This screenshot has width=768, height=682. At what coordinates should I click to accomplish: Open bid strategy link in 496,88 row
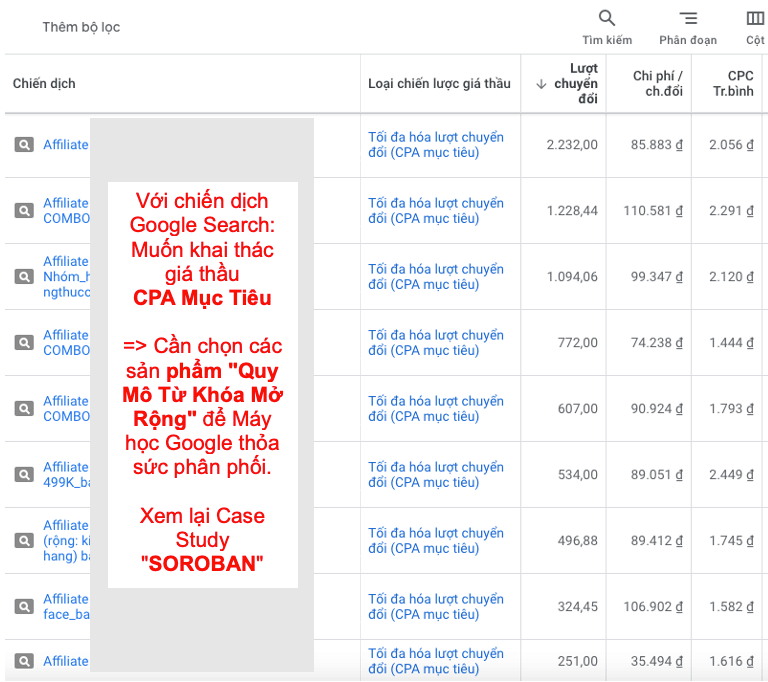click(436, 541)
